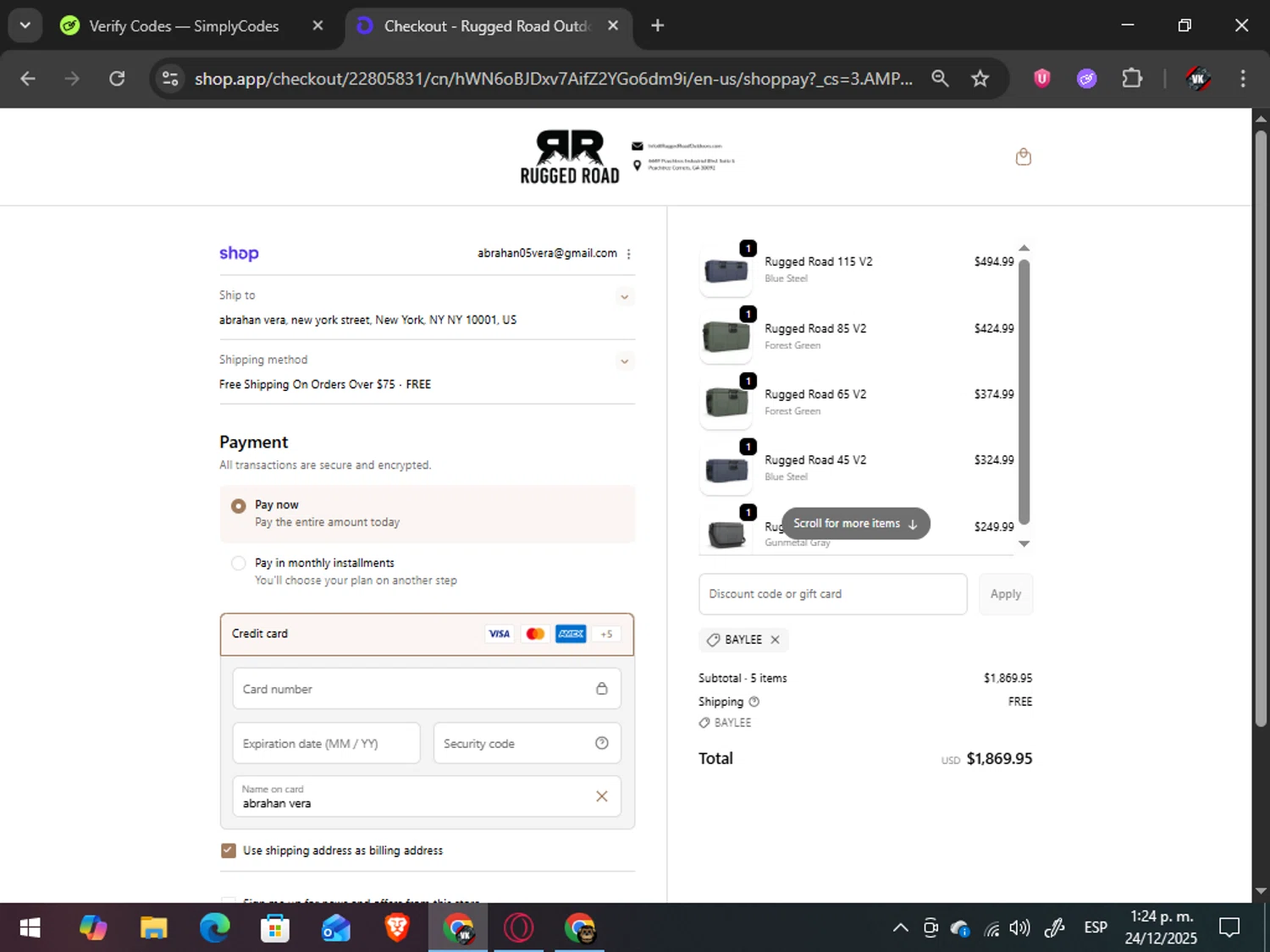
Task: Open the browser profile avatar
Action: point(1197,79)
